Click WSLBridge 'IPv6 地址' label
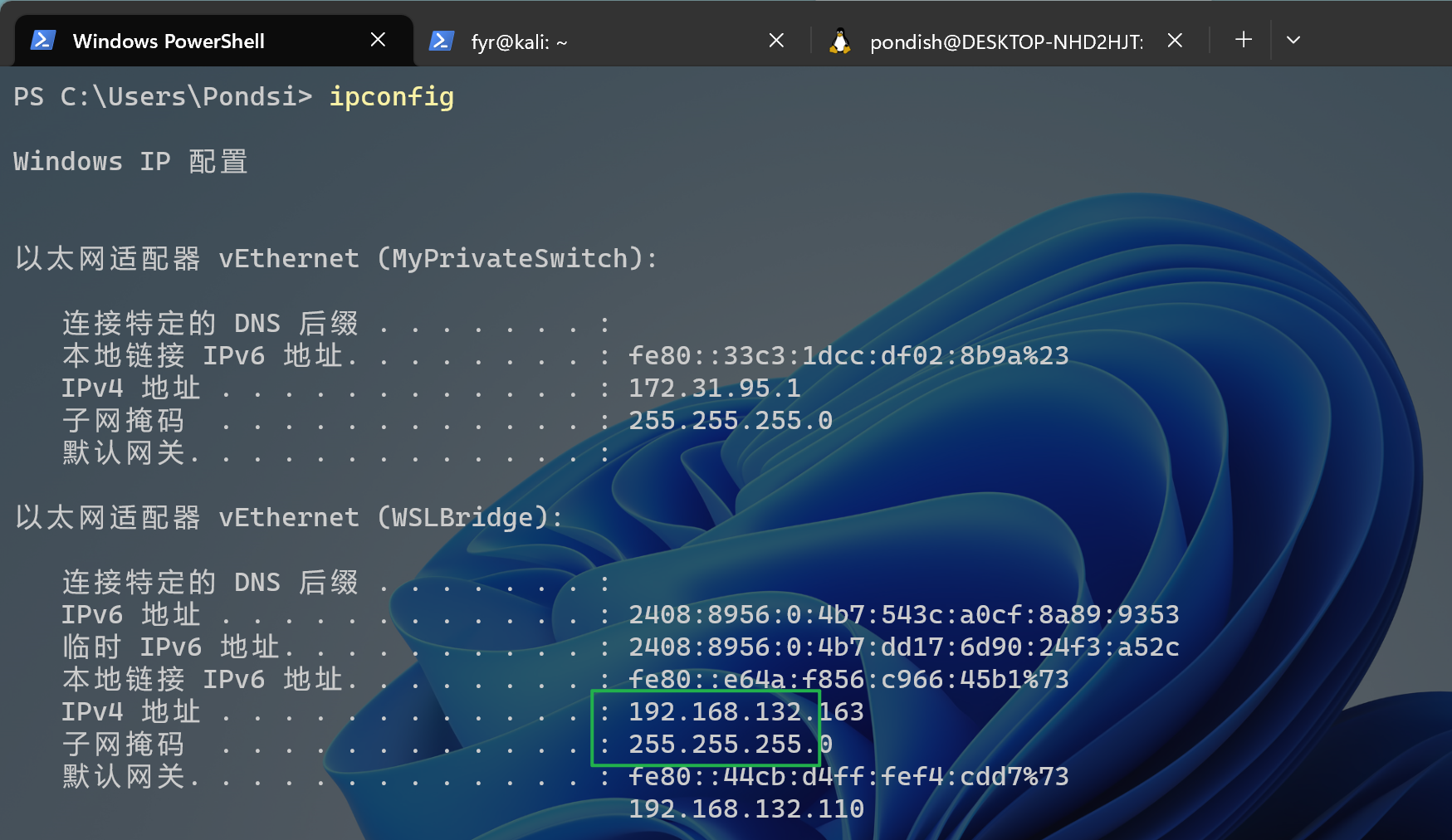 tap(131, 615)
